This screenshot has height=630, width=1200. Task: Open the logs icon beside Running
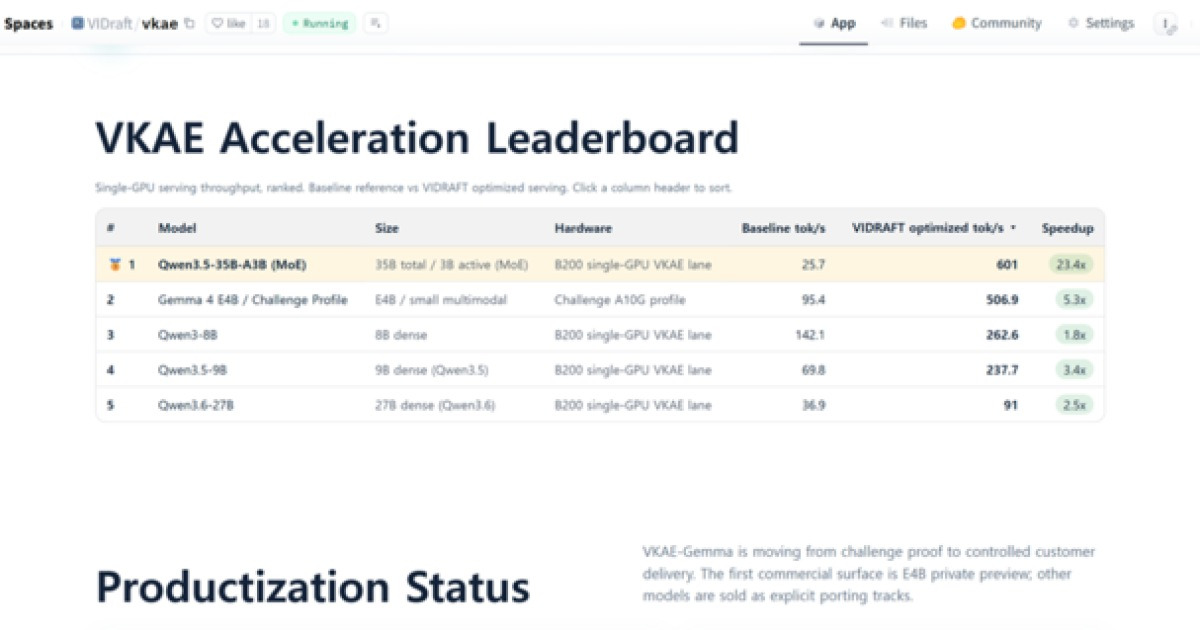[375, 24]
